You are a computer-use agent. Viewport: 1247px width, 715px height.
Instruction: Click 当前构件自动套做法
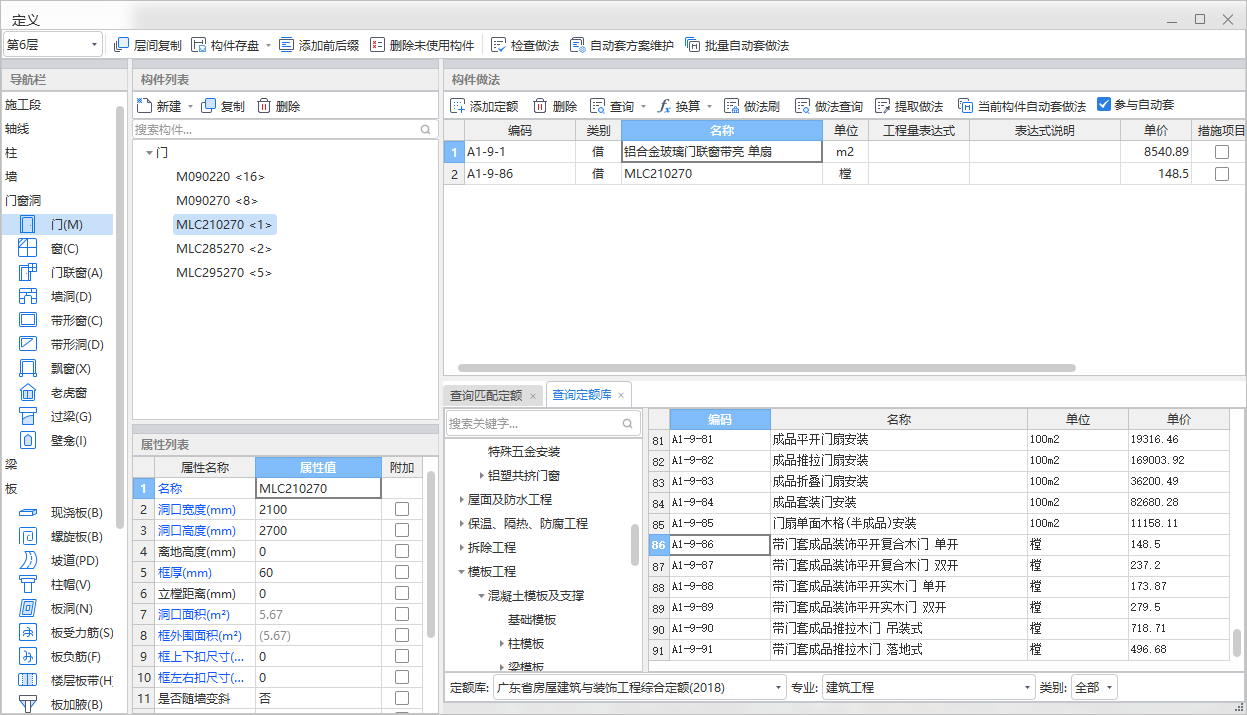[1022, 106]
